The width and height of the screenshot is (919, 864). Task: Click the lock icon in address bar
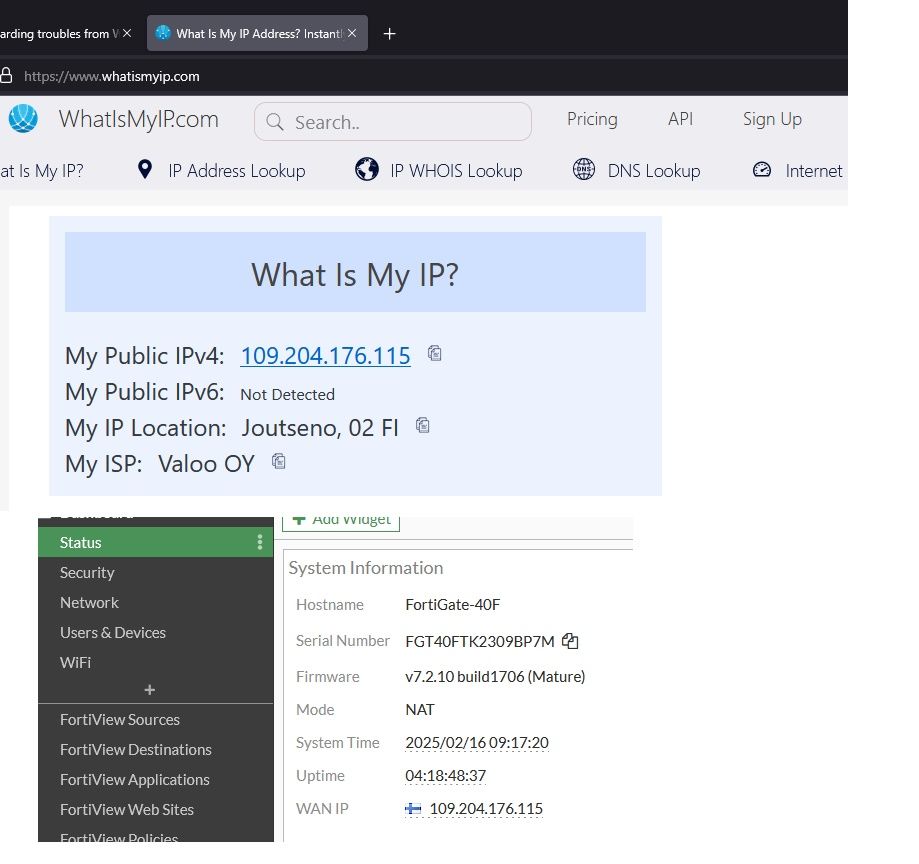pyautogui.click(x=6, y=76)
